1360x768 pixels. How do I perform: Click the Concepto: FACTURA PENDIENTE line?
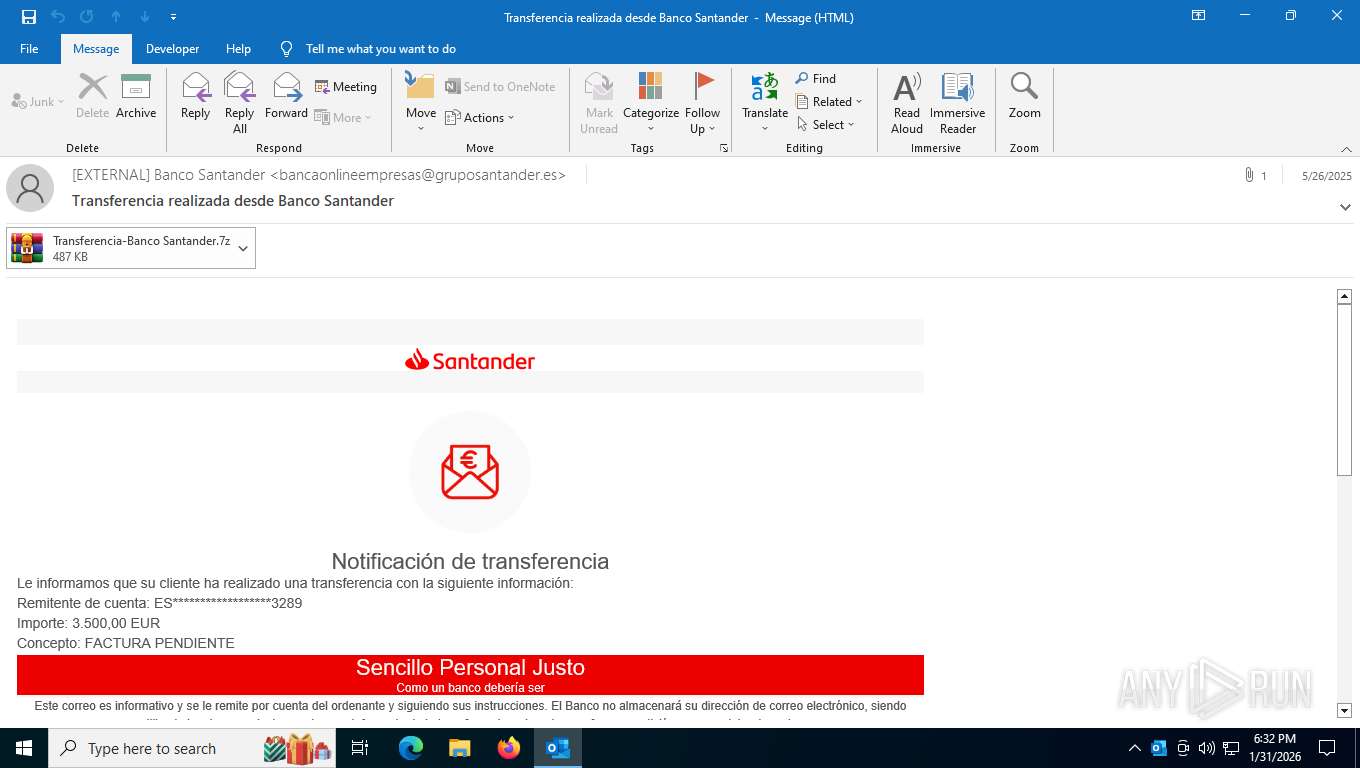point(126,643)
